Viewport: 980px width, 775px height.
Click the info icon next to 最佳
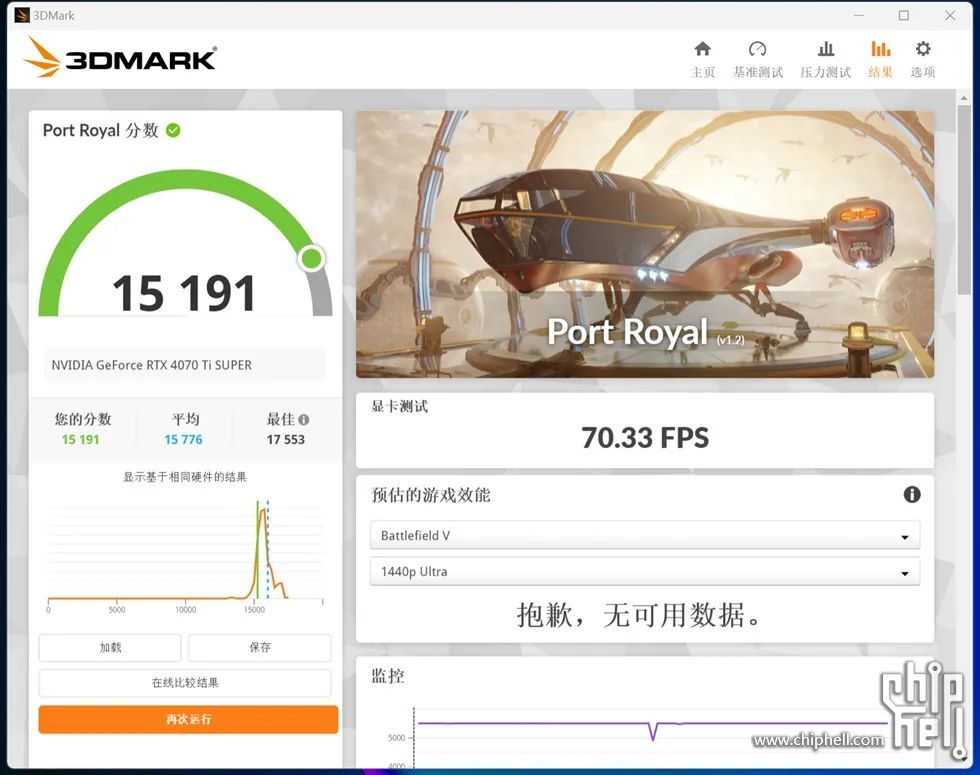(303, 419)
